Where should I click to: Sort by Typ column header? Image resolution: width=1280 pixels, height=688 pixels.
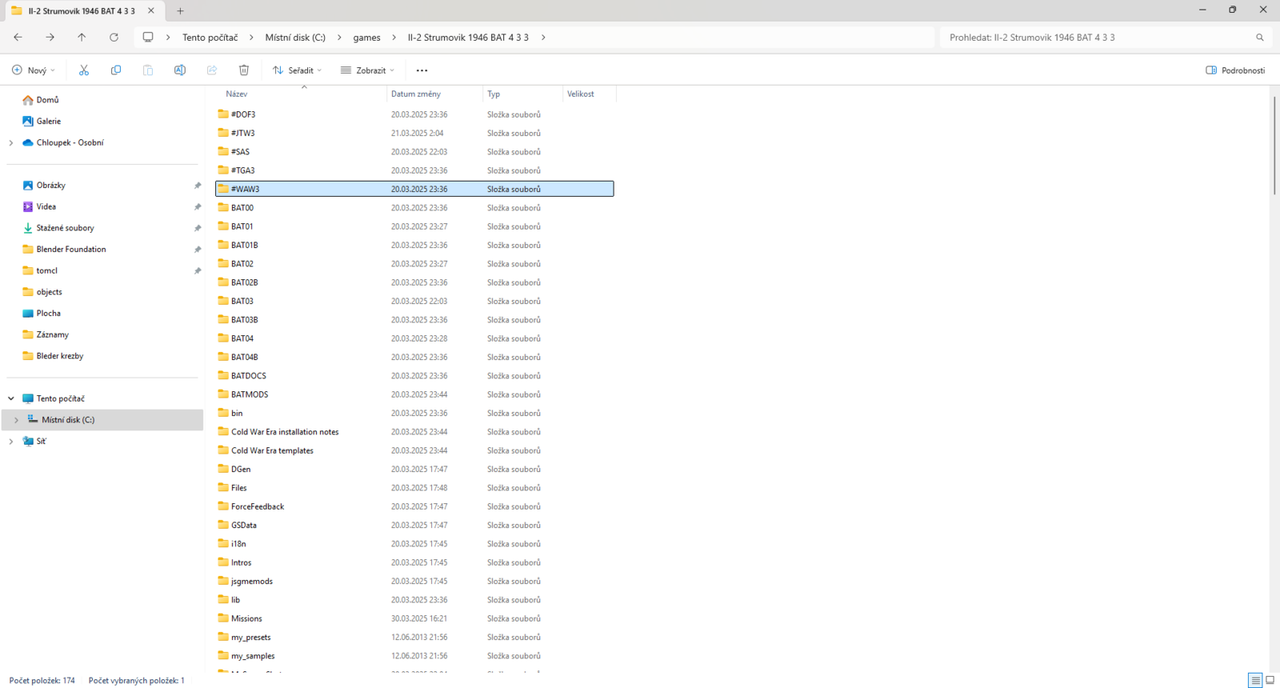pyautogui.click(x=494, y=94)
